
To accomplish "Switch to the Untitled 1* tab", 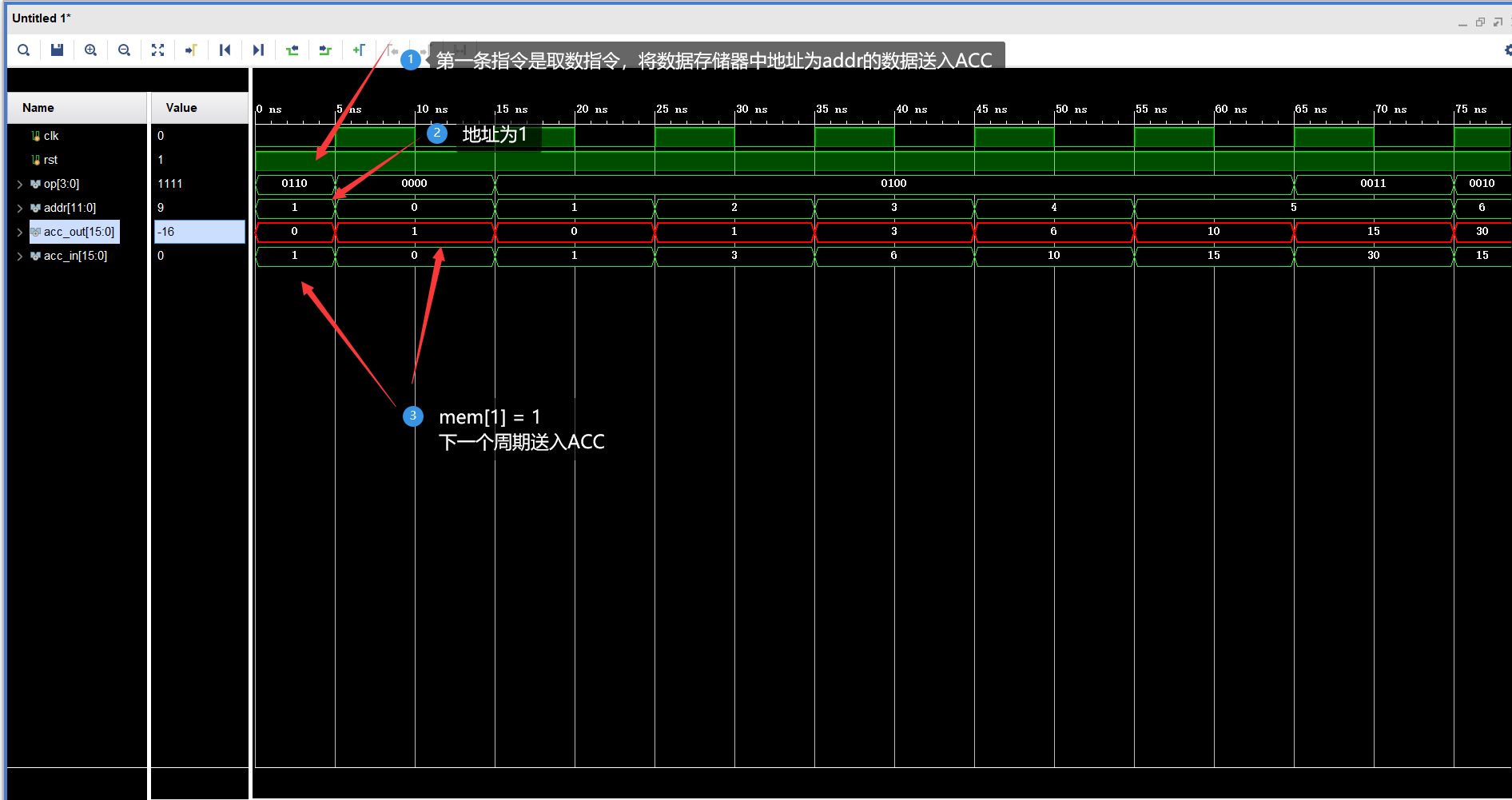I will 42,18.
